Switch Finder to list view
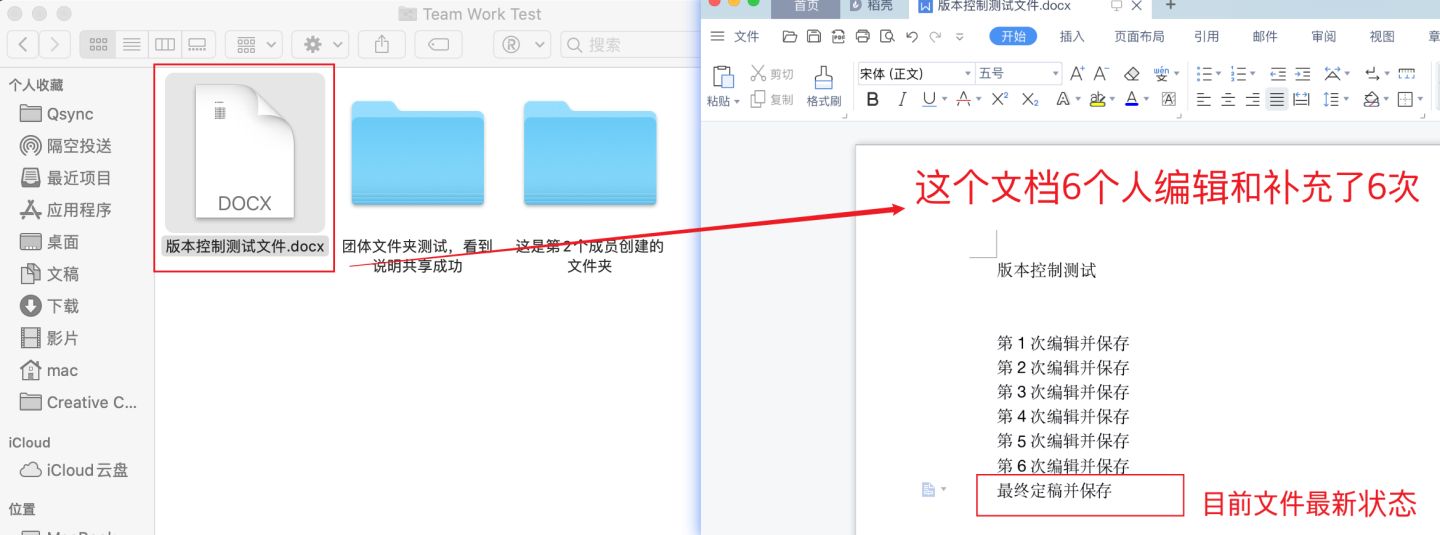Image resolution: width=1440 pixels, height=535 pixels. [x=132, y=44]
